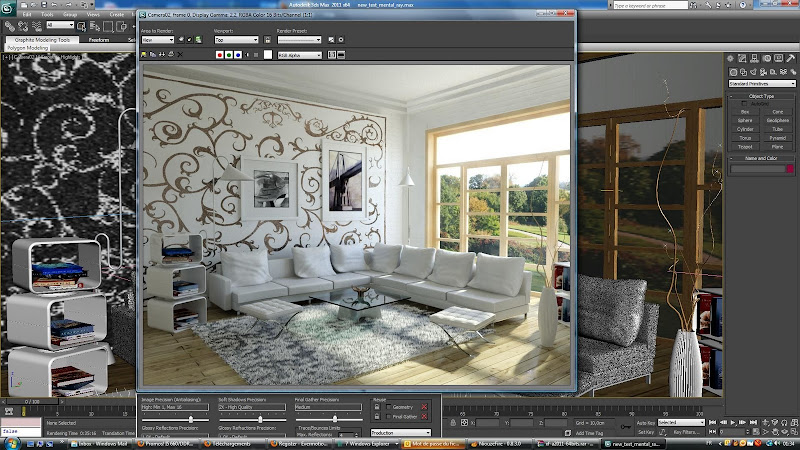Click the Sphere primitive button
Image resolution: width=800 pixels, height=450 pixels.
coord(745,120)
